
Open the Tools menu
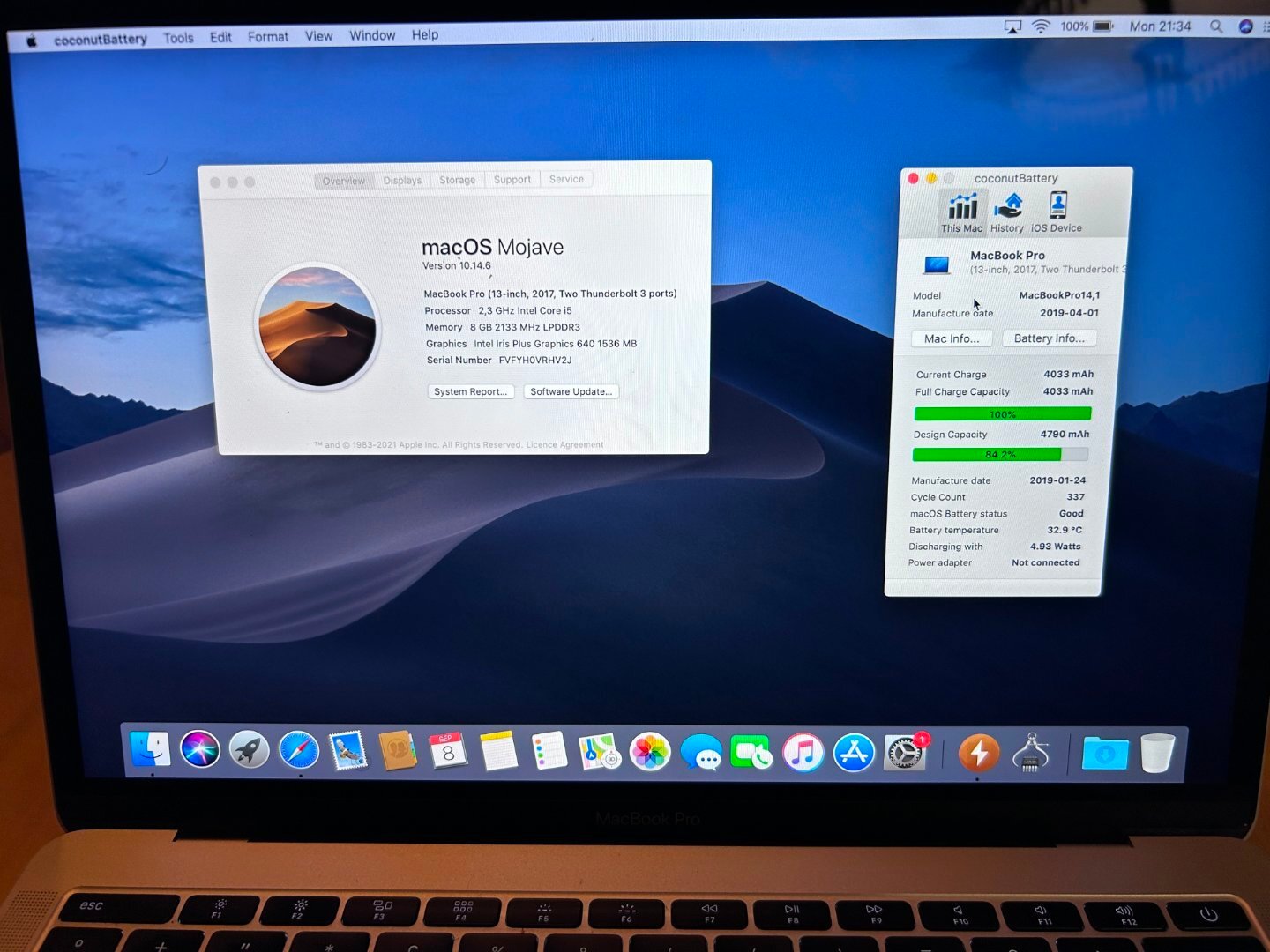[178, 38]
